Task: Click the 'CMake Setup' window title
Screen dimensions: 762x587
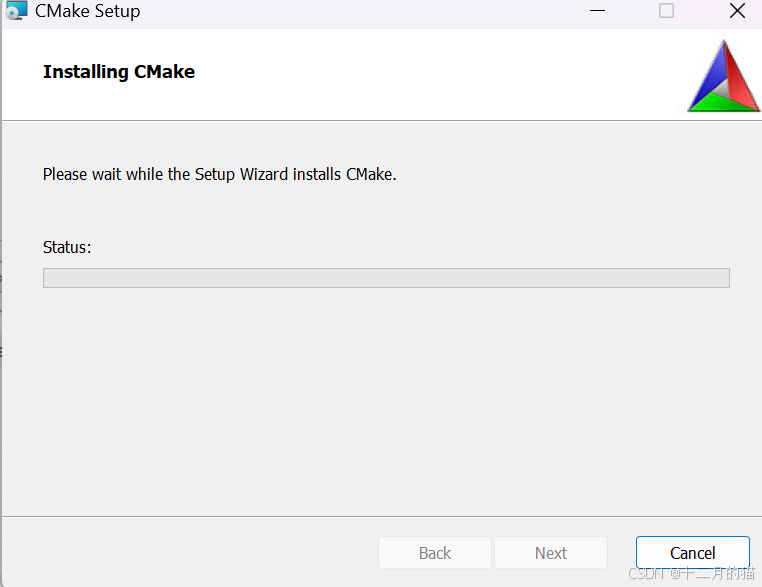Action: point(87,11)
